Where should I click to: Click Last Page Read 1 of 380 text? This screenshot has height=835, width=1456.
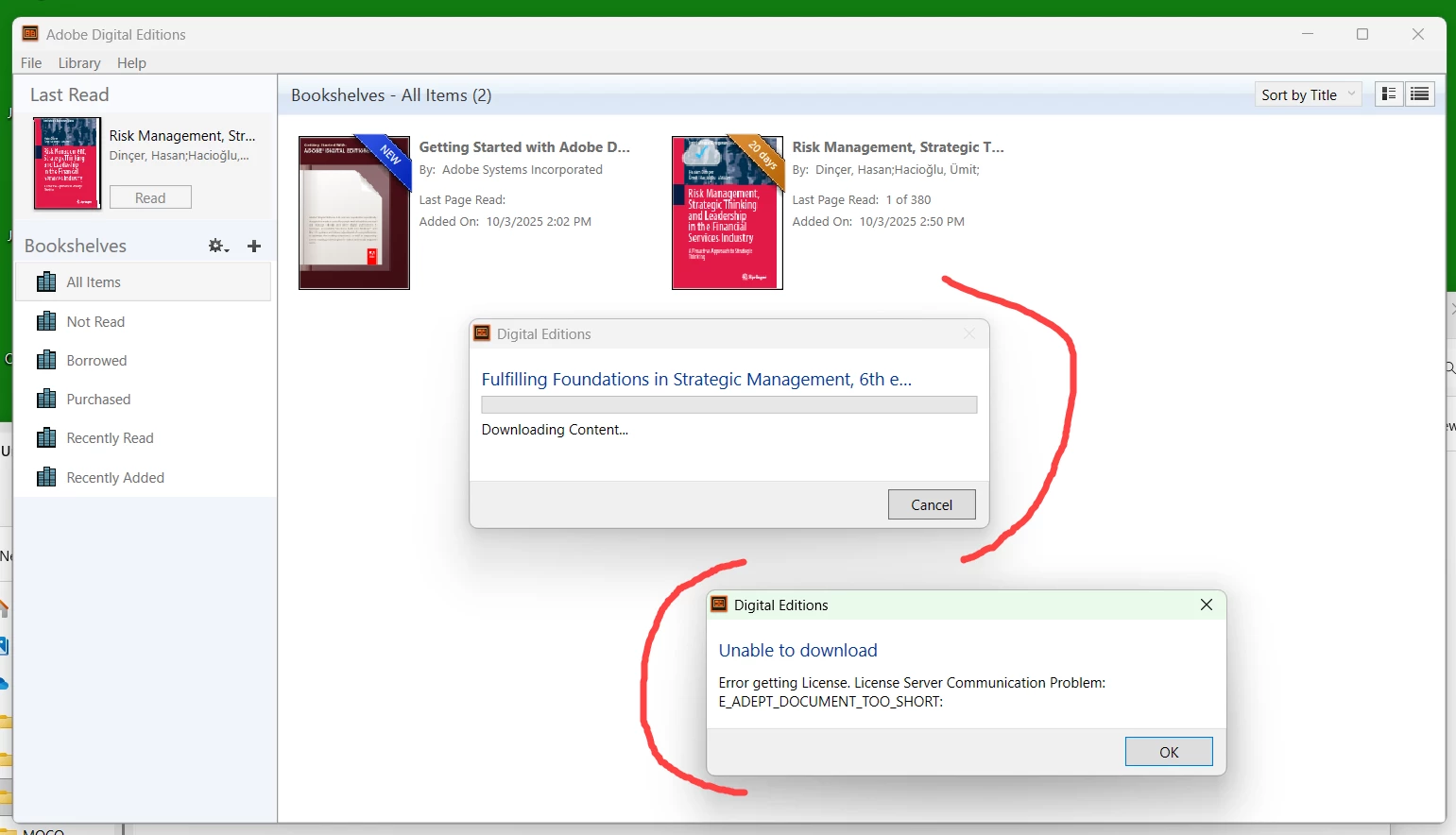point(861,200)
